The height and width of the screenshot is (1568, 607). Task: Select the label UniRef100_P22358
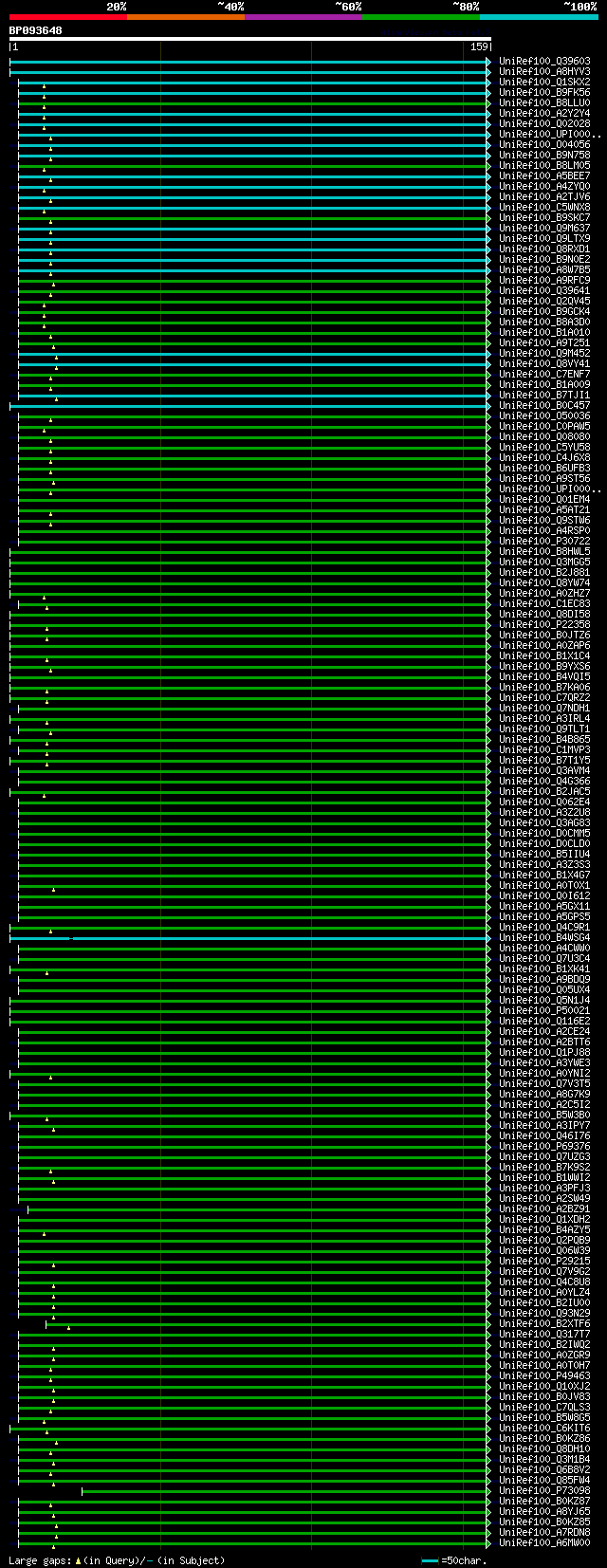544,624
